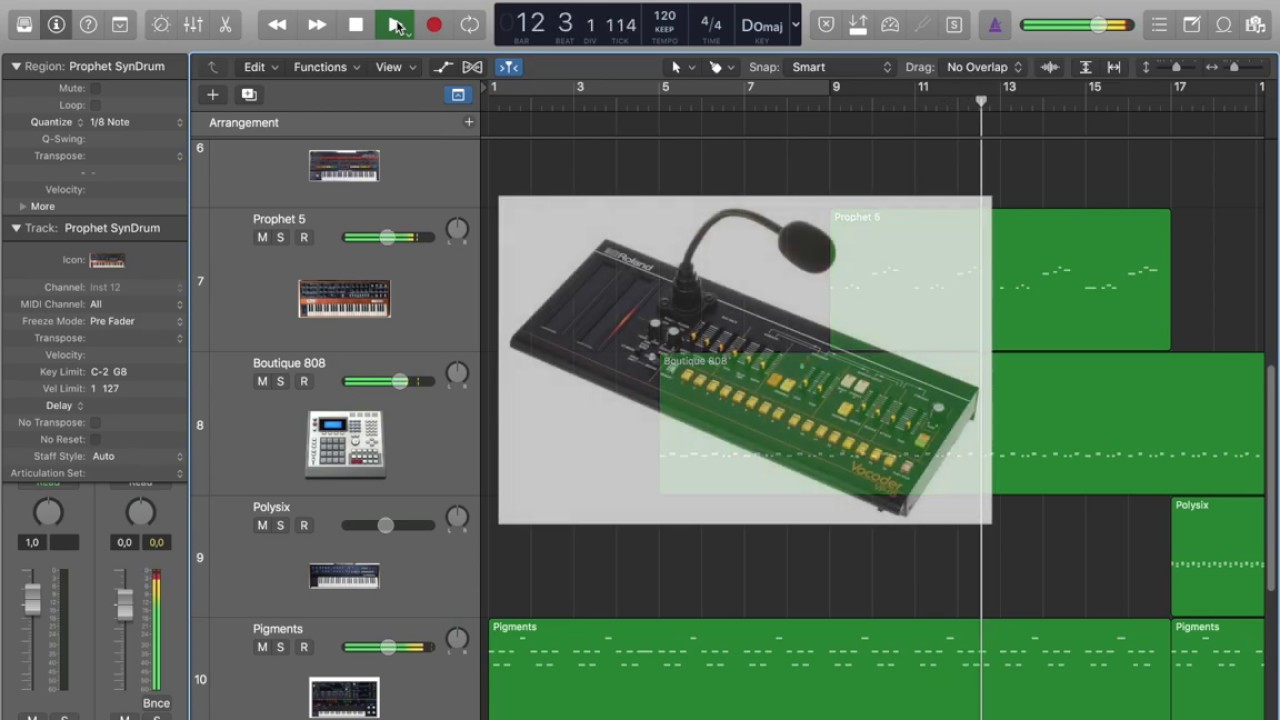1280x720 pixels.
Task: Click the Bnce bounce button
Action: pos(156,703)
